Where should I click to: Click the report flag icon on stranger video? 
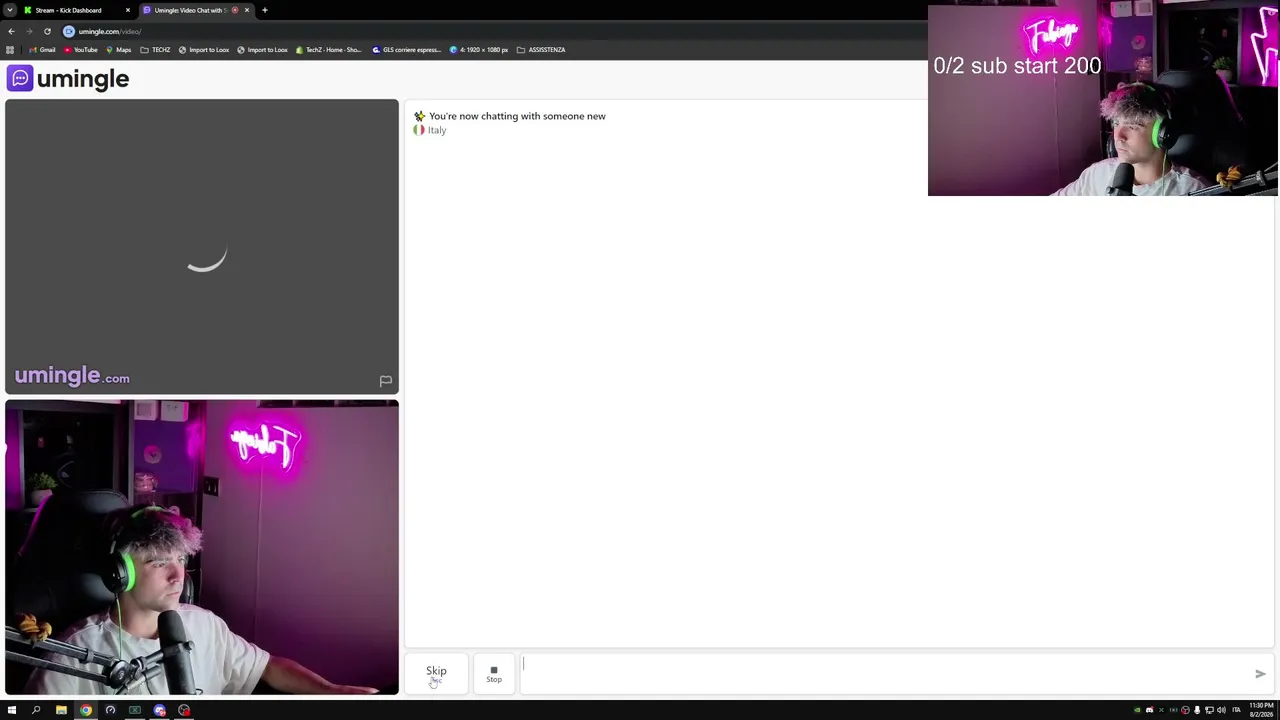click(x=385, y=381)
